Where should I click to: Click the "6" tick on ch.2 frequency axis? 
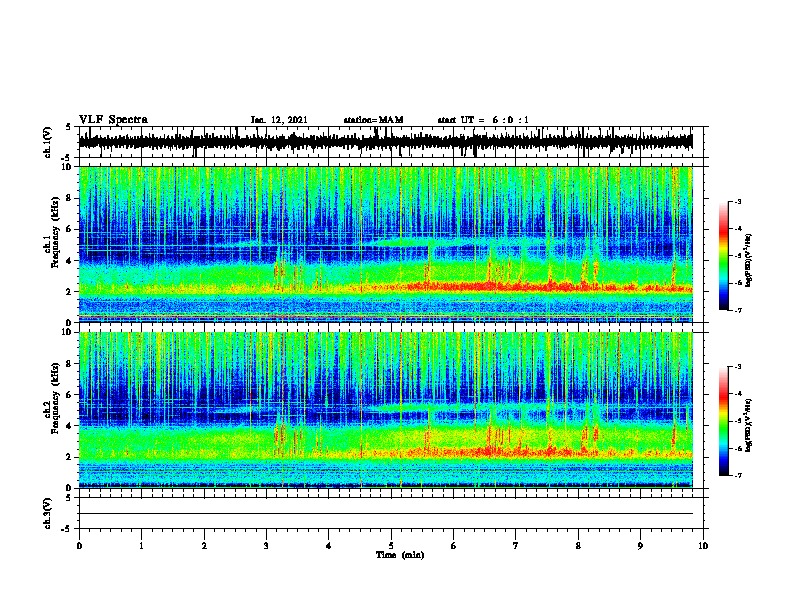tap(70, 395)
